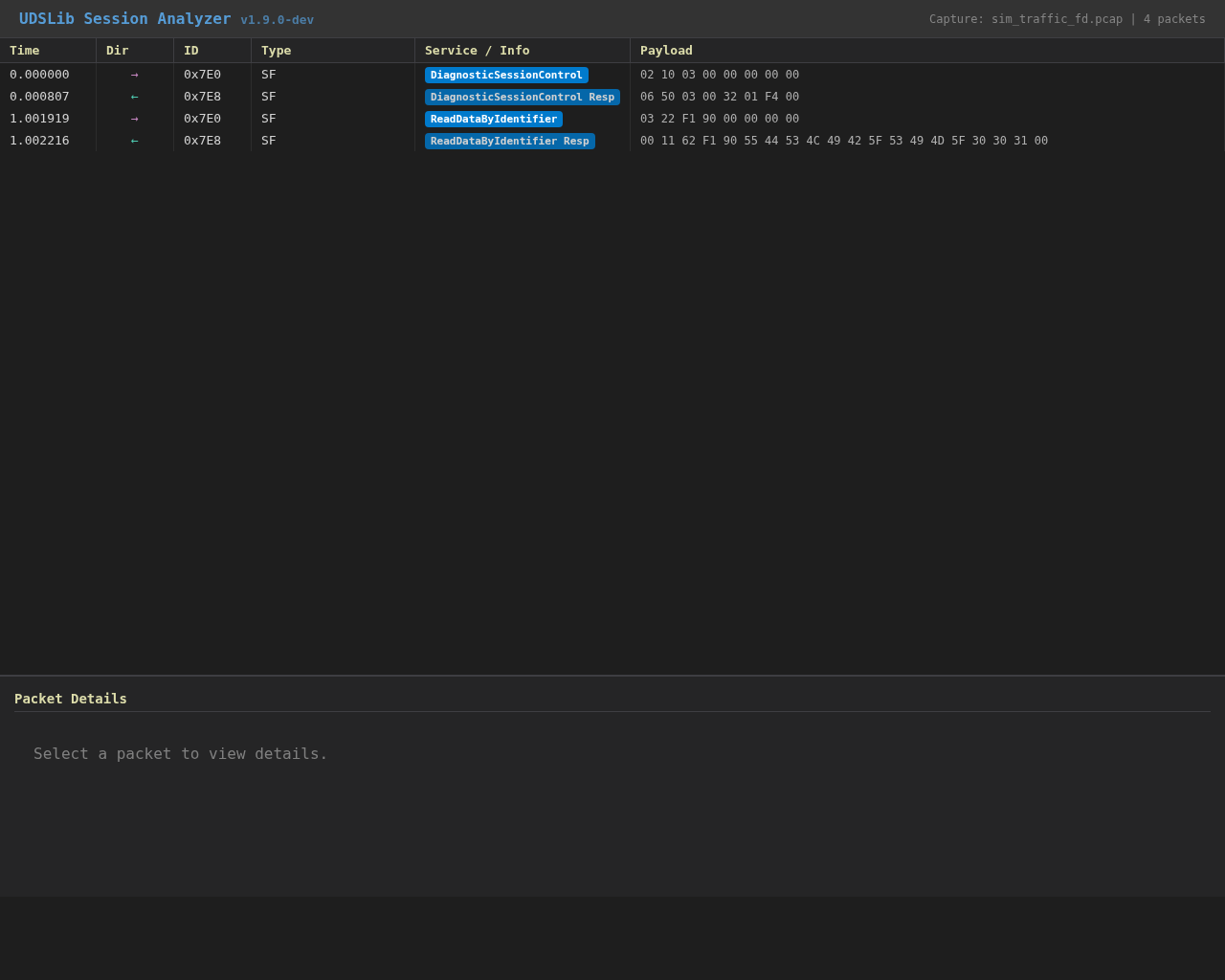Open the Service / Info column header
The height and width of the screenshot is (980, 1225).
click(x=477, y=50)
